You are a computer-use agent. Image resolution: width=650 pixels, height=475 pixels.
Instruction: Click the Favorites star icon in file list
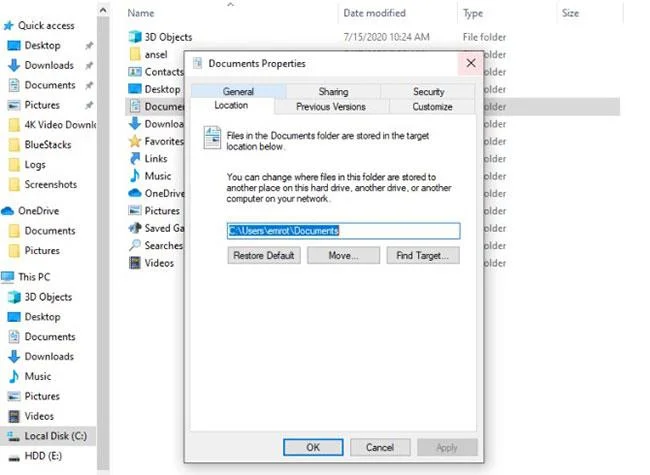tap(135, 141)
